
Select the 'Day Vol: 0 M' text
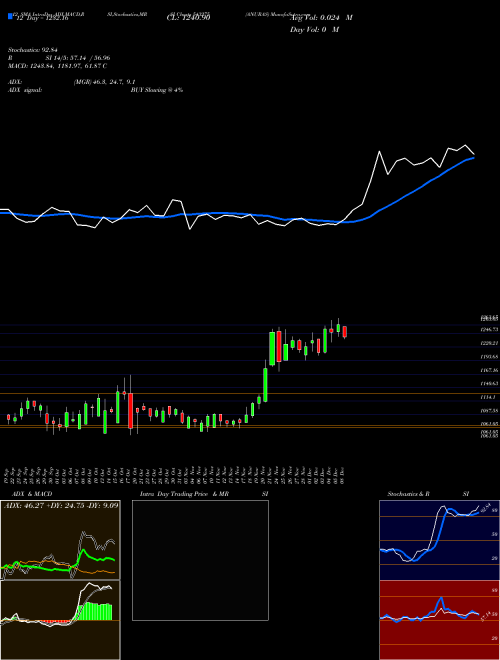(x=314, y=29)
